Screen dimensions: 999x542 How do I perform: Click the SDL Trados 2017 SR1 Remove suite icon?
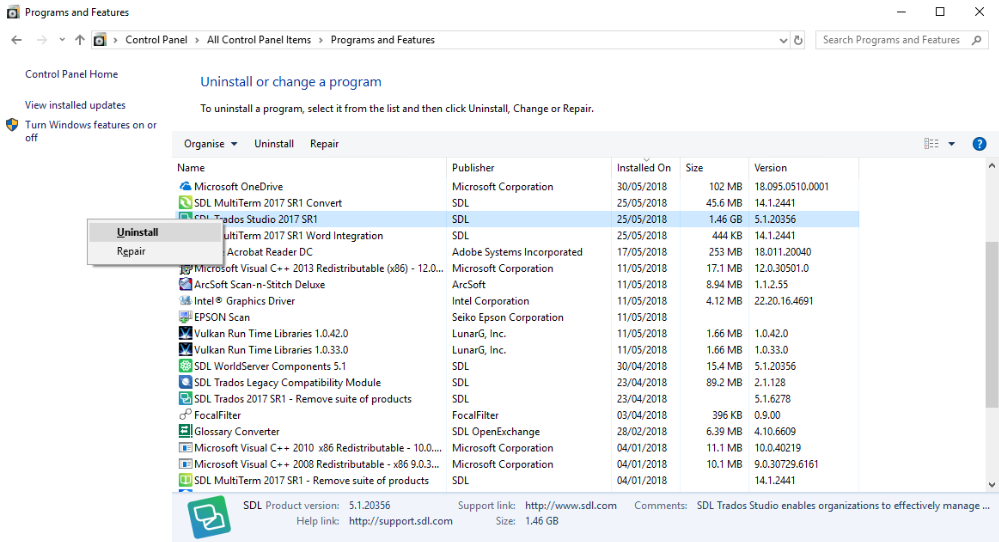point(185,399)
